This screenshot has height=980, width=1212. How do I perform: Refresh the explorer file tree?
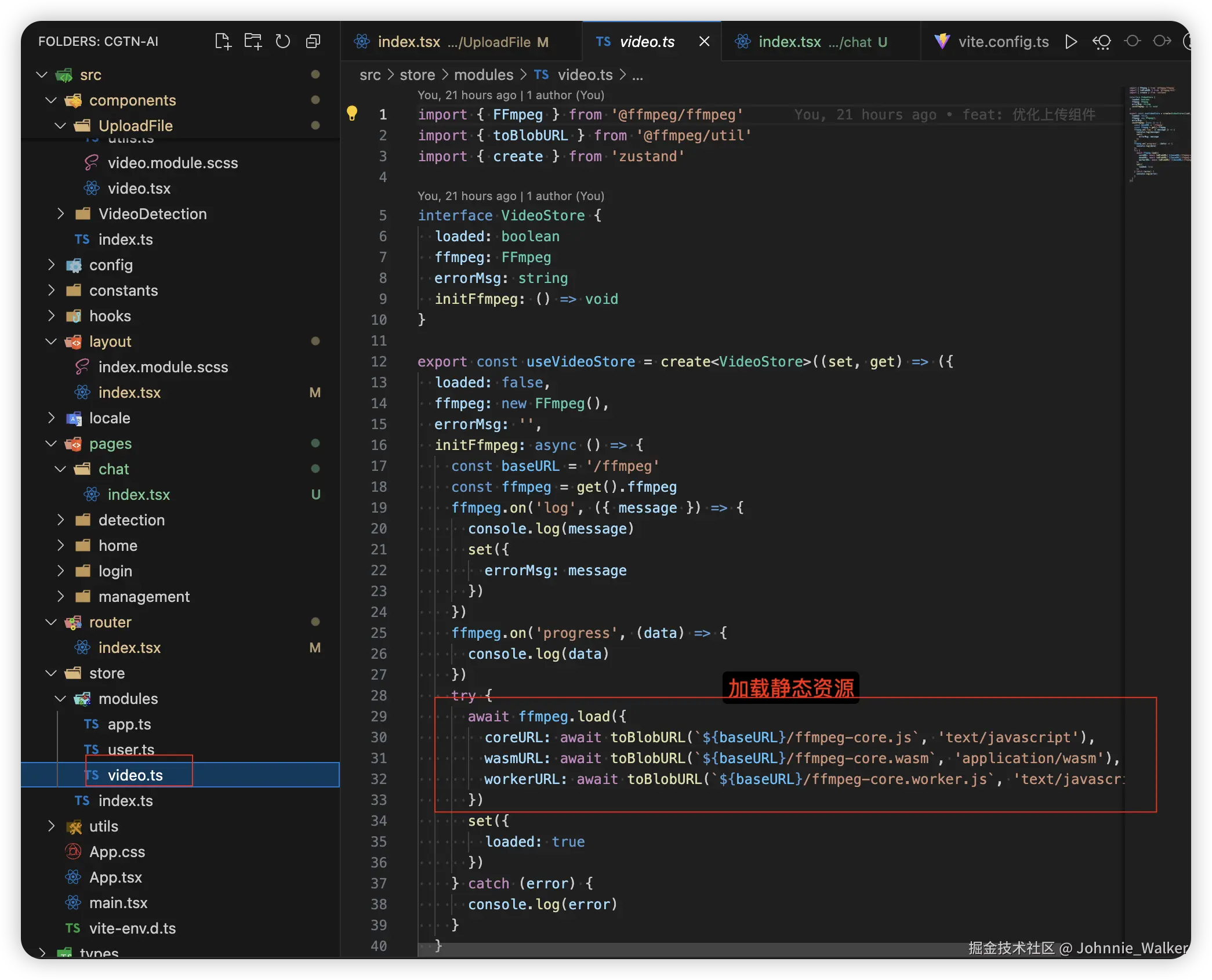pos(283,41)
